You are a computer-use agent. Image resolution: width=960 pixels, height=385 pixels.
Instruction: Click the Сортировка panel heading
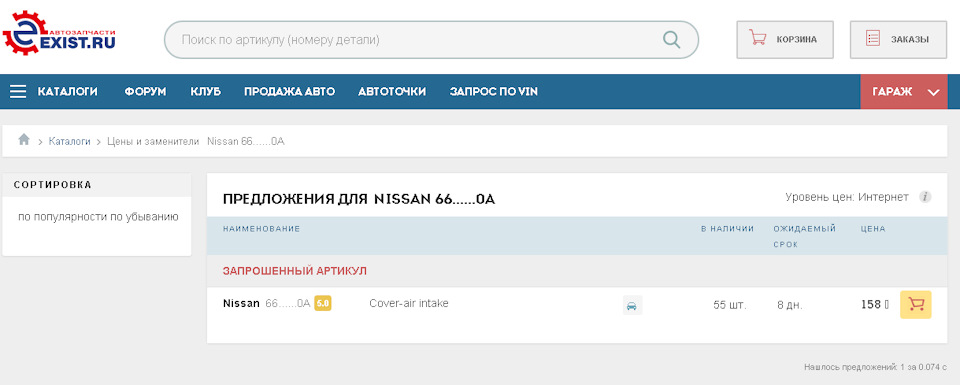click(x=53, y=185)
